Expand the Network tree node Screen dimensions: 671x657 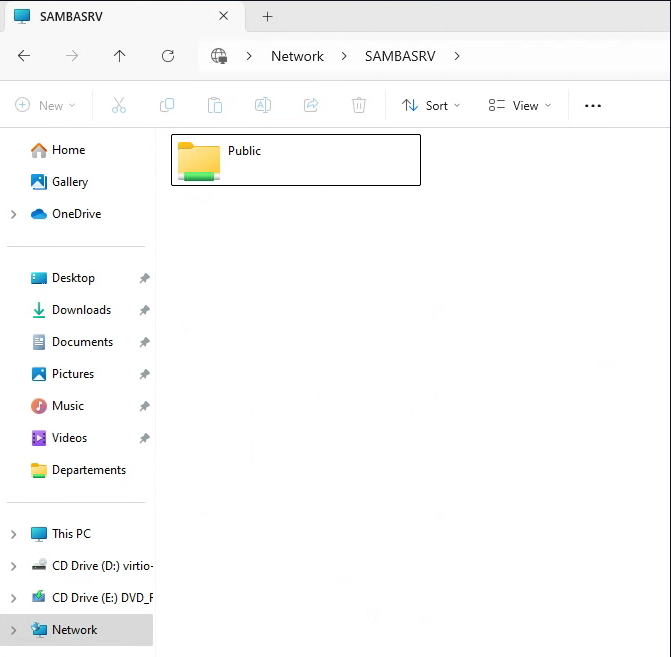click(x=13, y=630)
